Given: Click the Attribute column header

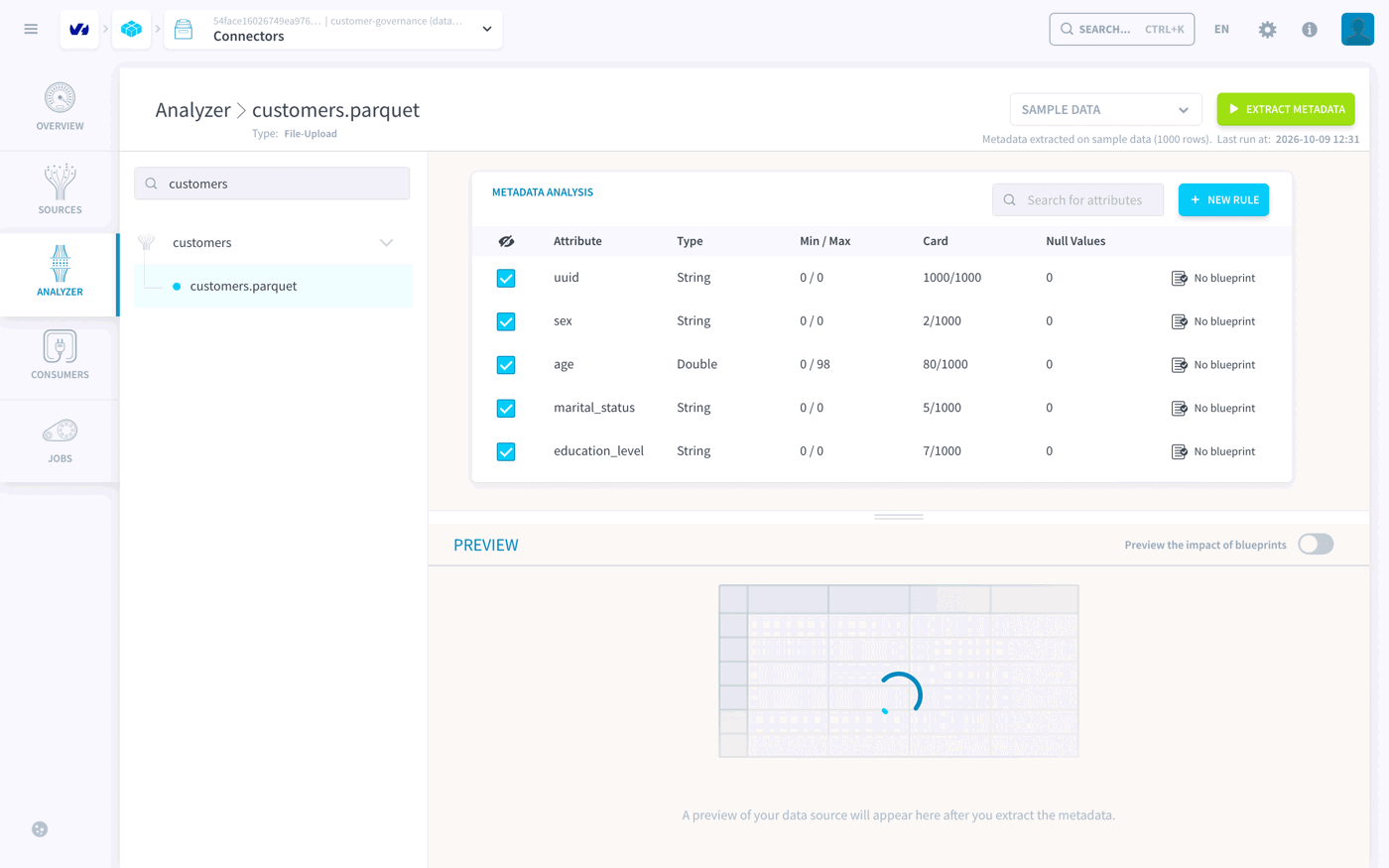Looking at the screenshot, I should [577, 241].
